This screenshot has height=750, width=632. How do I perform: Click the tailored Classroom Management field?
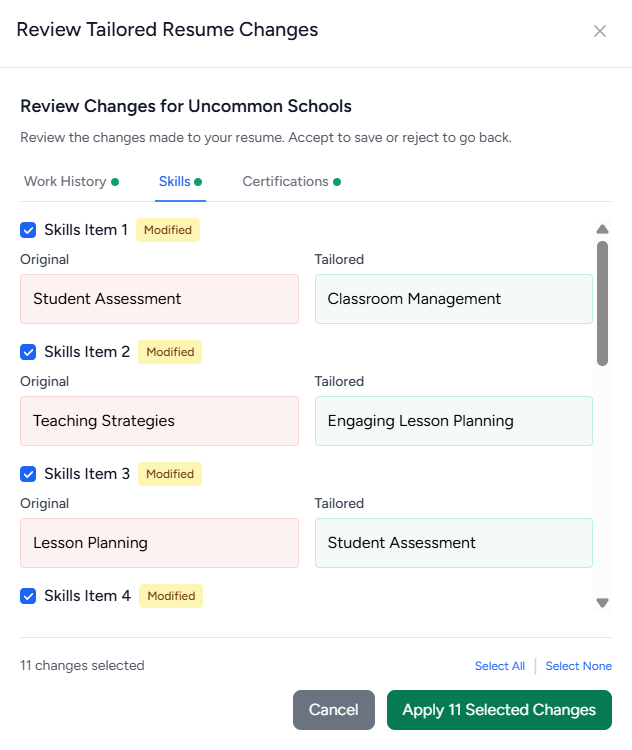[x=454, y=299]
